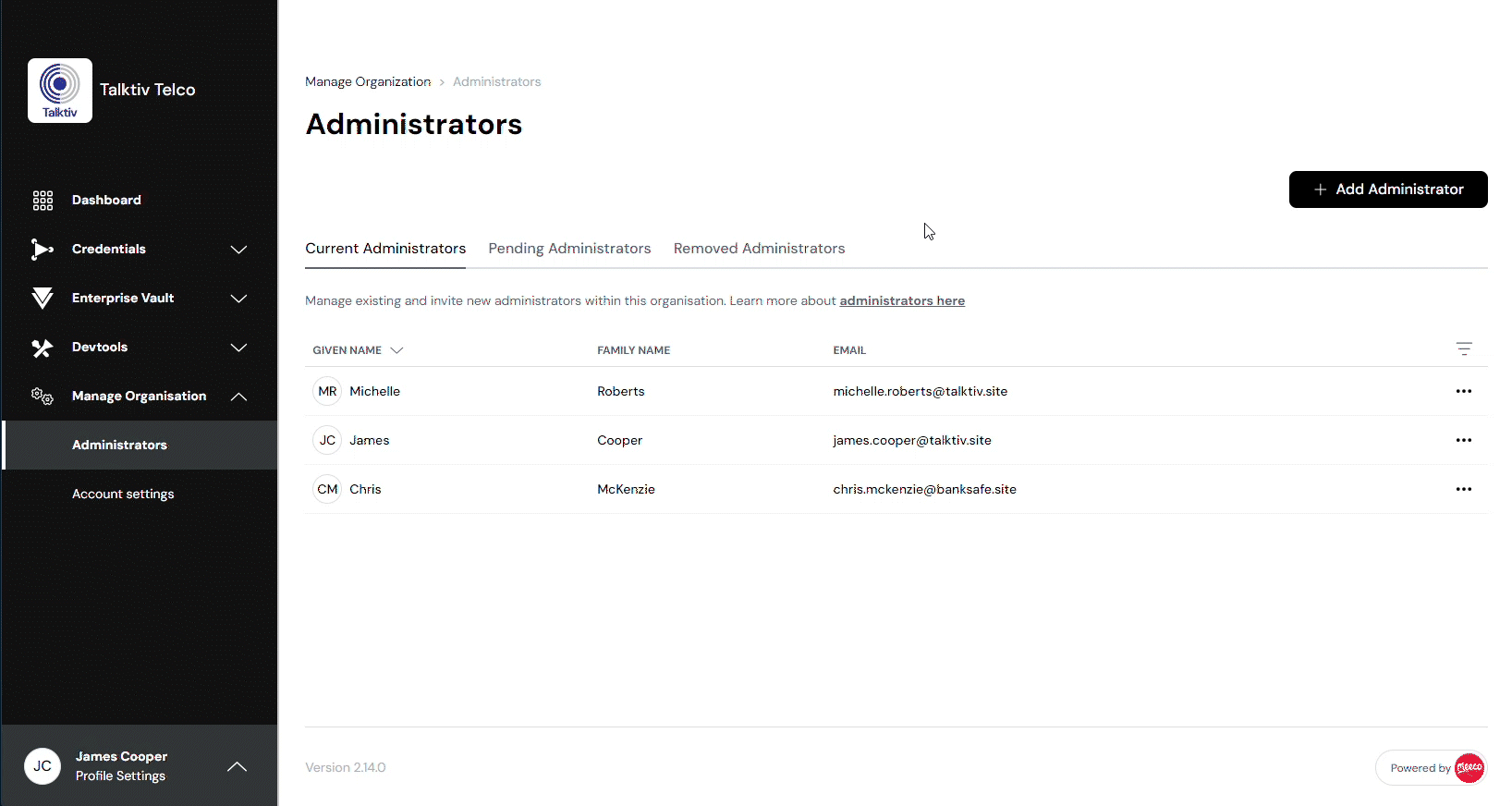Click the Credentials icon in sidebar
This screenshot has width=1512, height=806.
click(x=42, y=249)
